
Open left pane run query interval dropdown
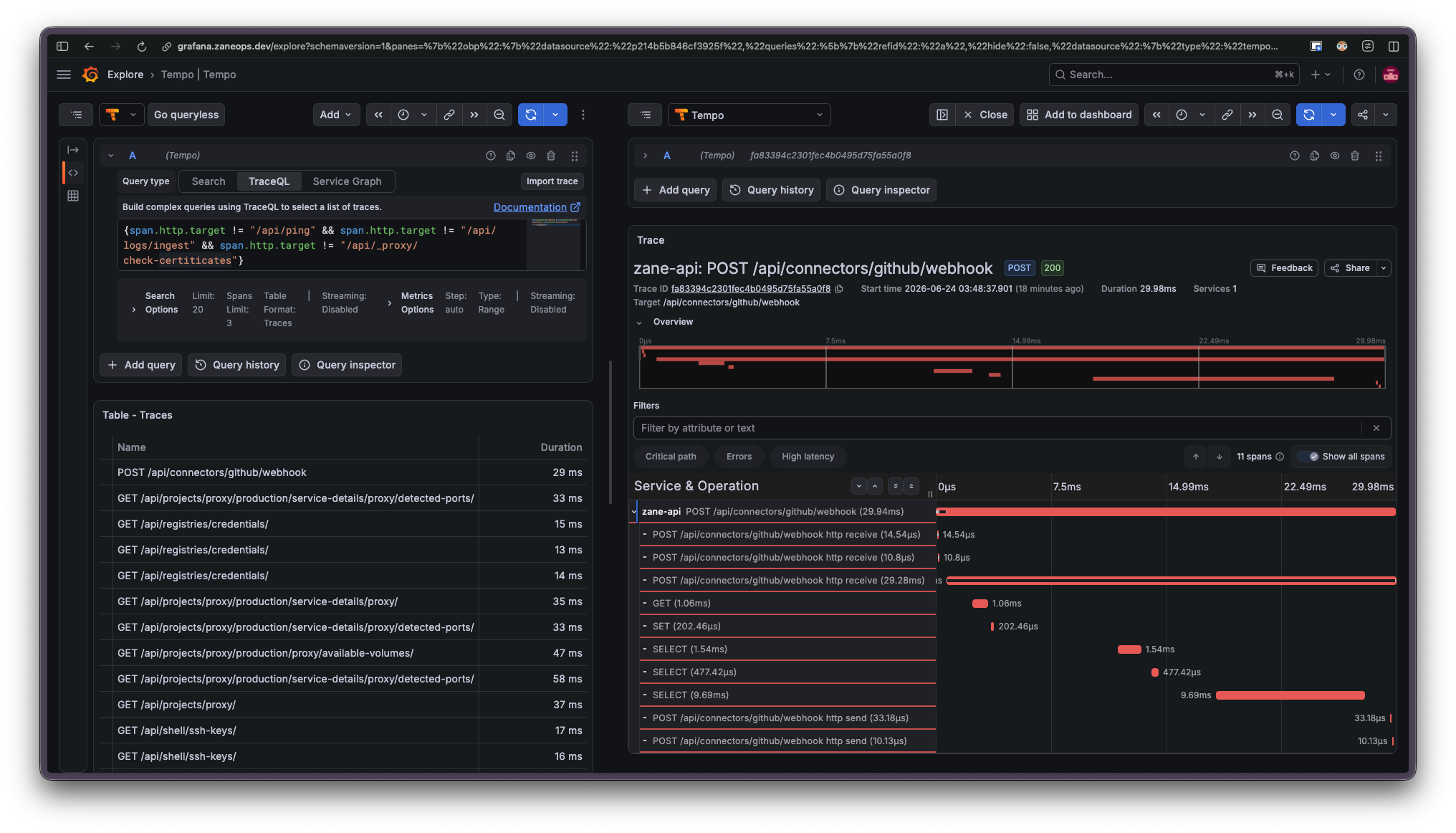pyautogui.click(x=555, y=115)
